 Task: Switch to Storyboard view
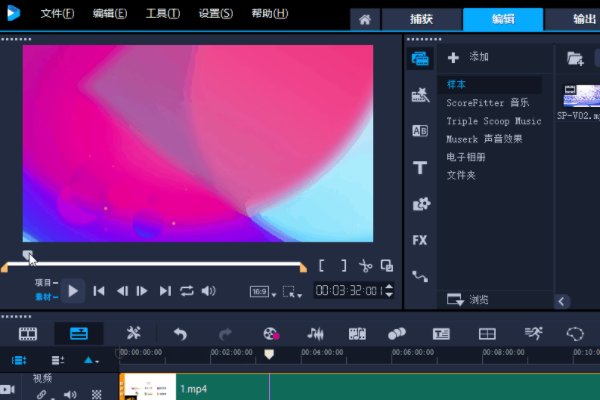tap(28, 334)
